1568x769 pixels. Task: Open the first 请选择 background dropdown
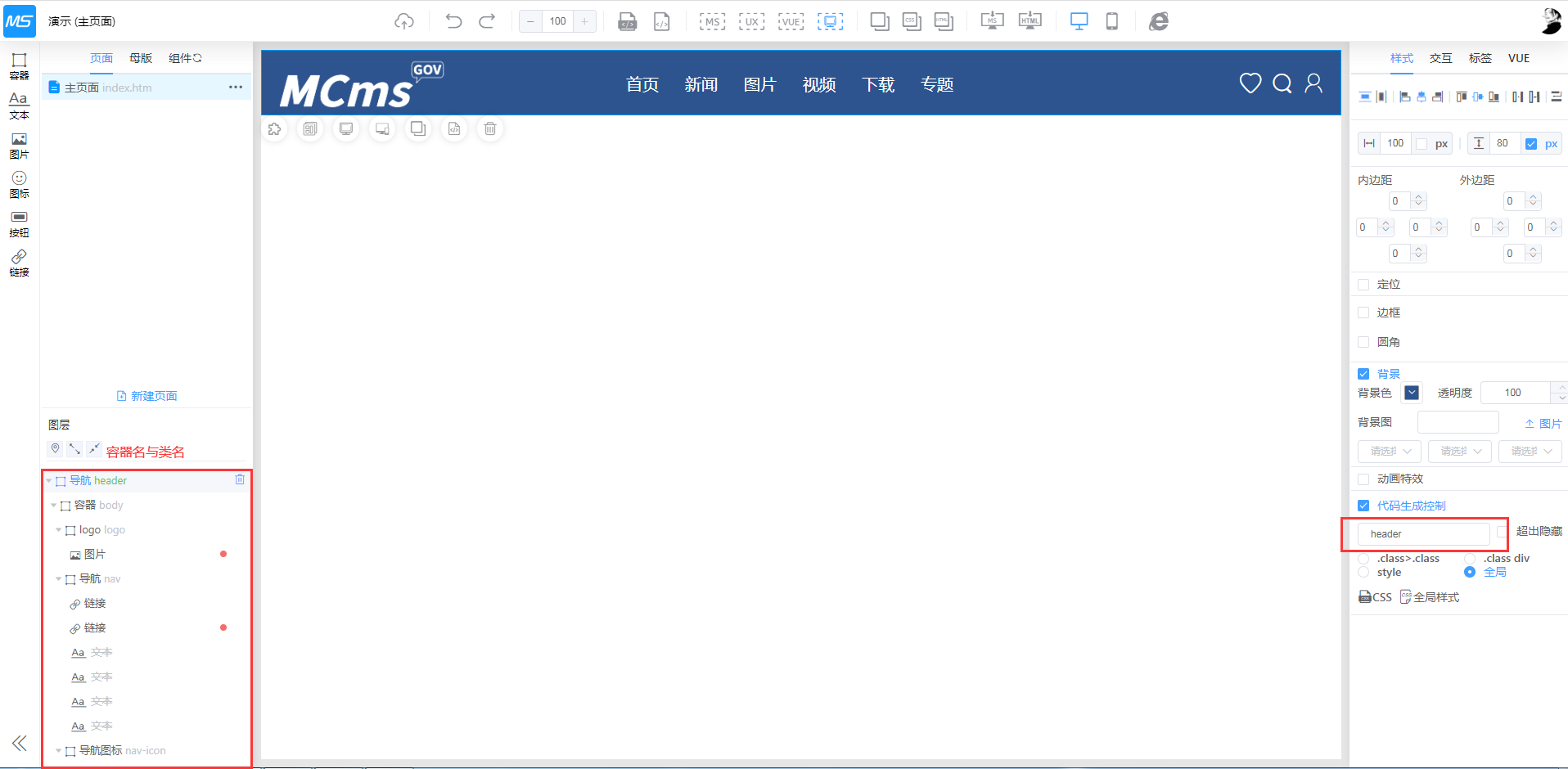coord(1390,451)
